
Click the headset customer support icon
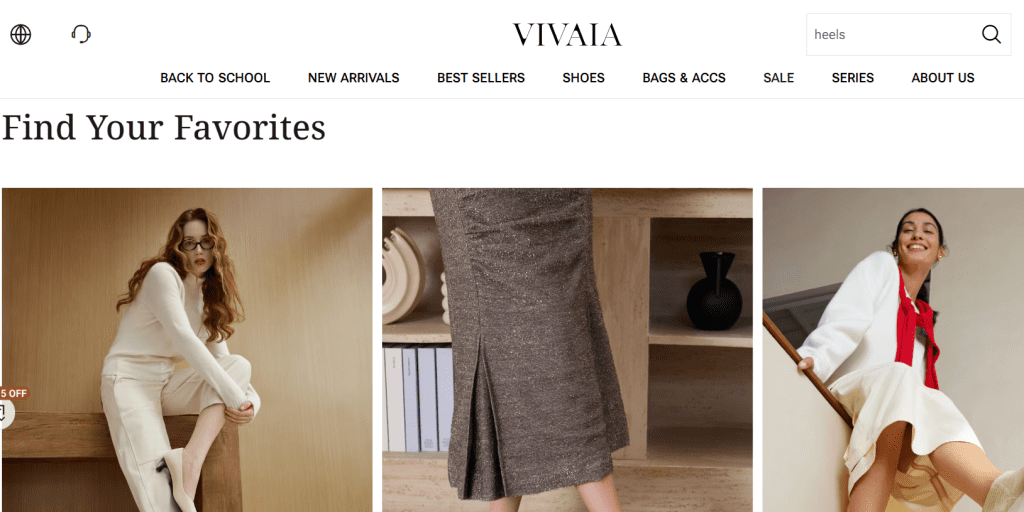point(81,34)
